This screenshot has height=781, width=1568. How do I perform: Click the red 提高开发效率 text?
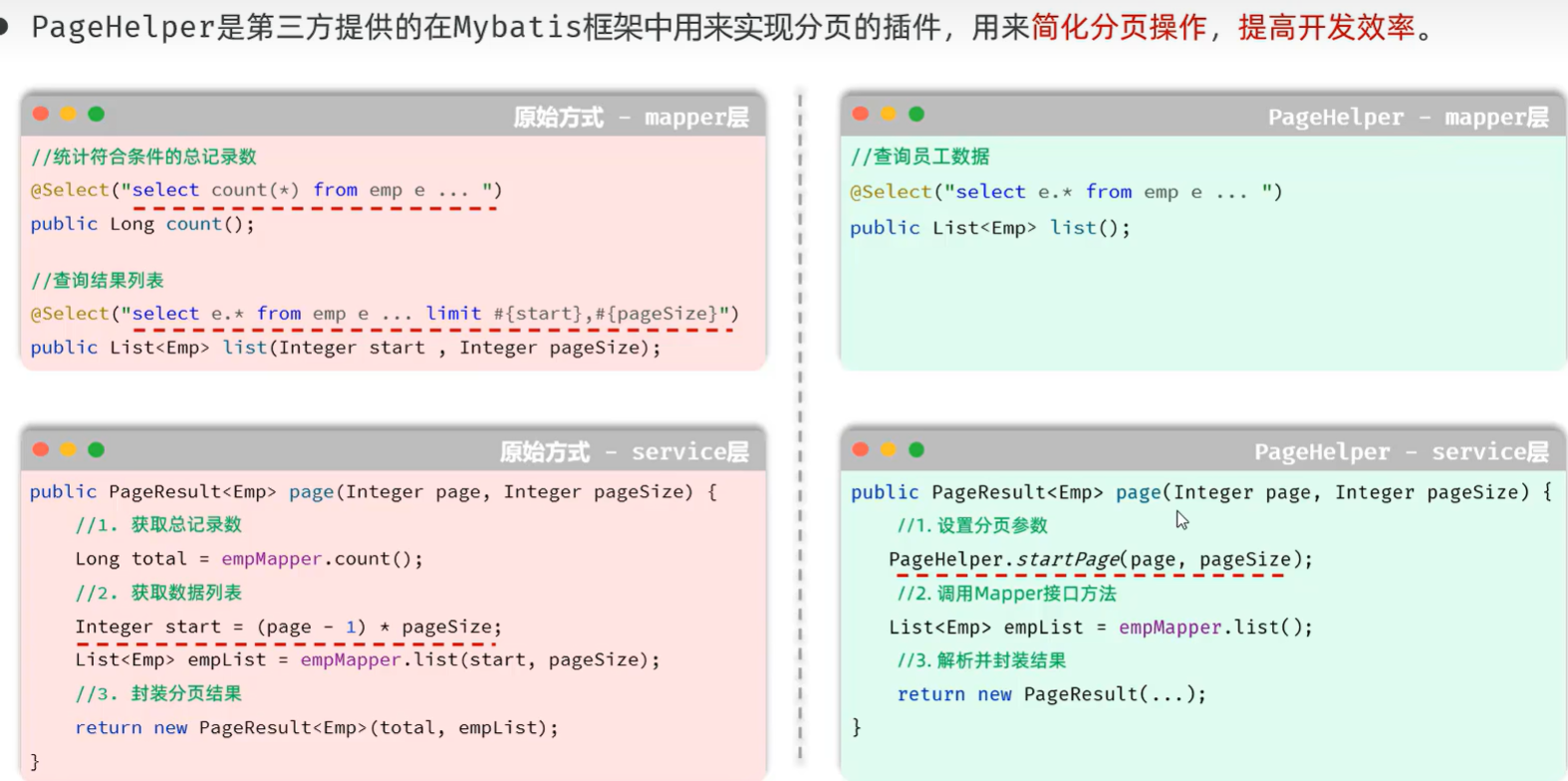(1326, 27)
